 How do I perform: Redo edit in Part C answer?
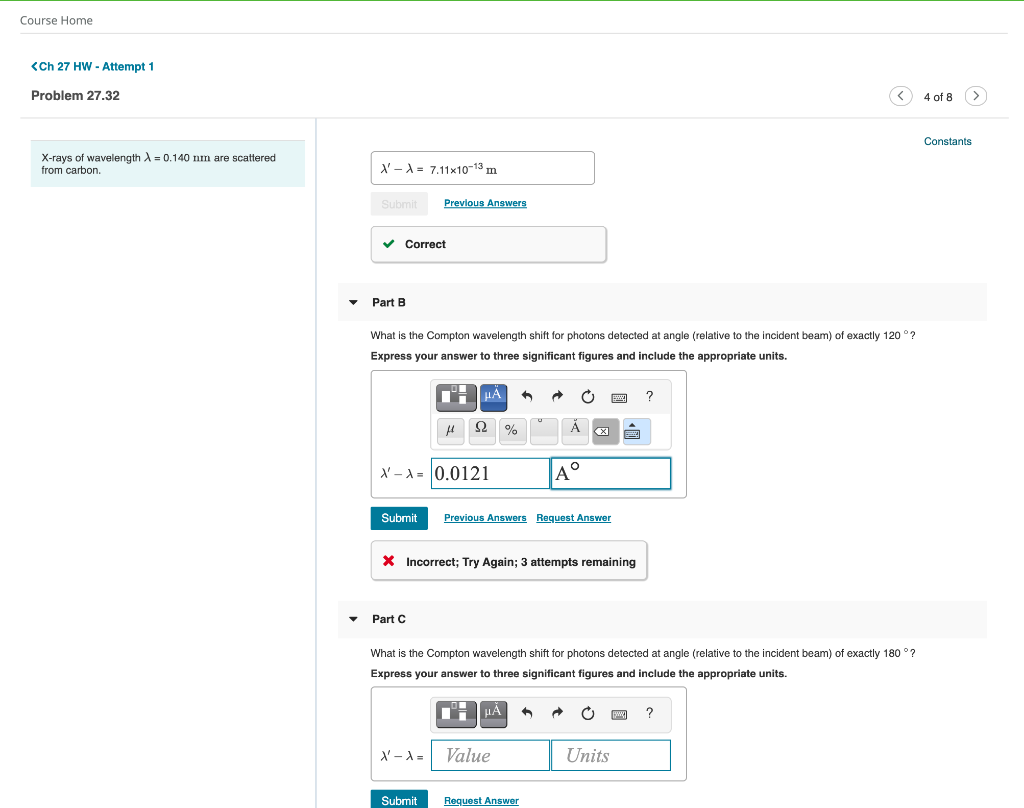[557, 713]
